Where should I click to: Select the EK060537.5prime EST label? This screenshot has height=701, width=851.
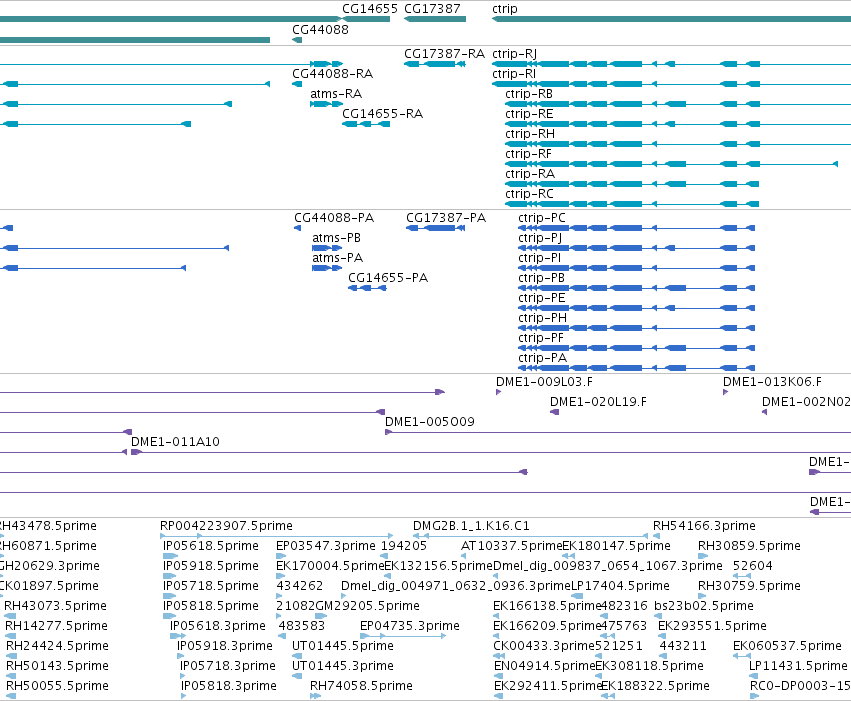(787, 647)
